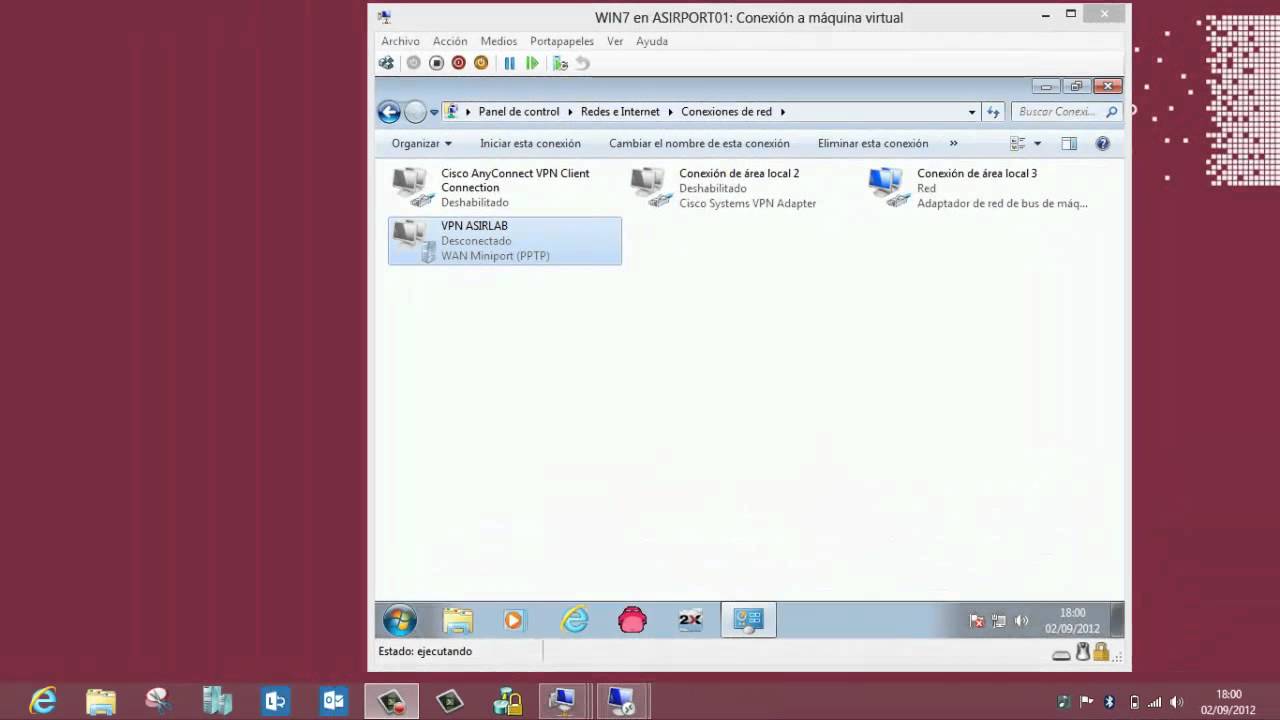Open the Archivo menu
The width and height of the screenshot is (1280, 720).
click(x=400, y=41)
